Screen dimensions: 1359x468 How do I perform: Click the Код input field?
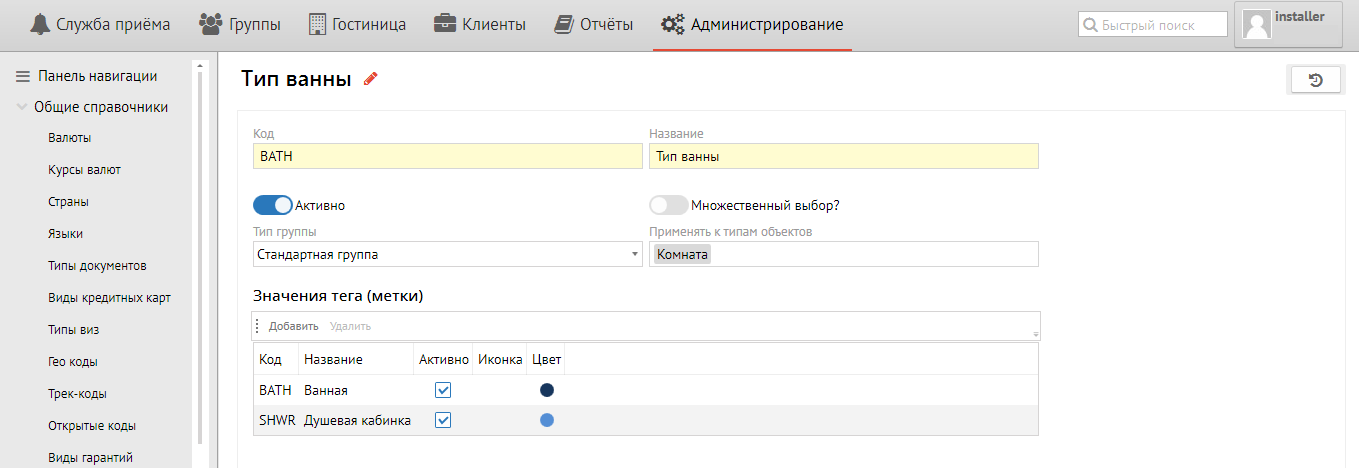point(447,156)
